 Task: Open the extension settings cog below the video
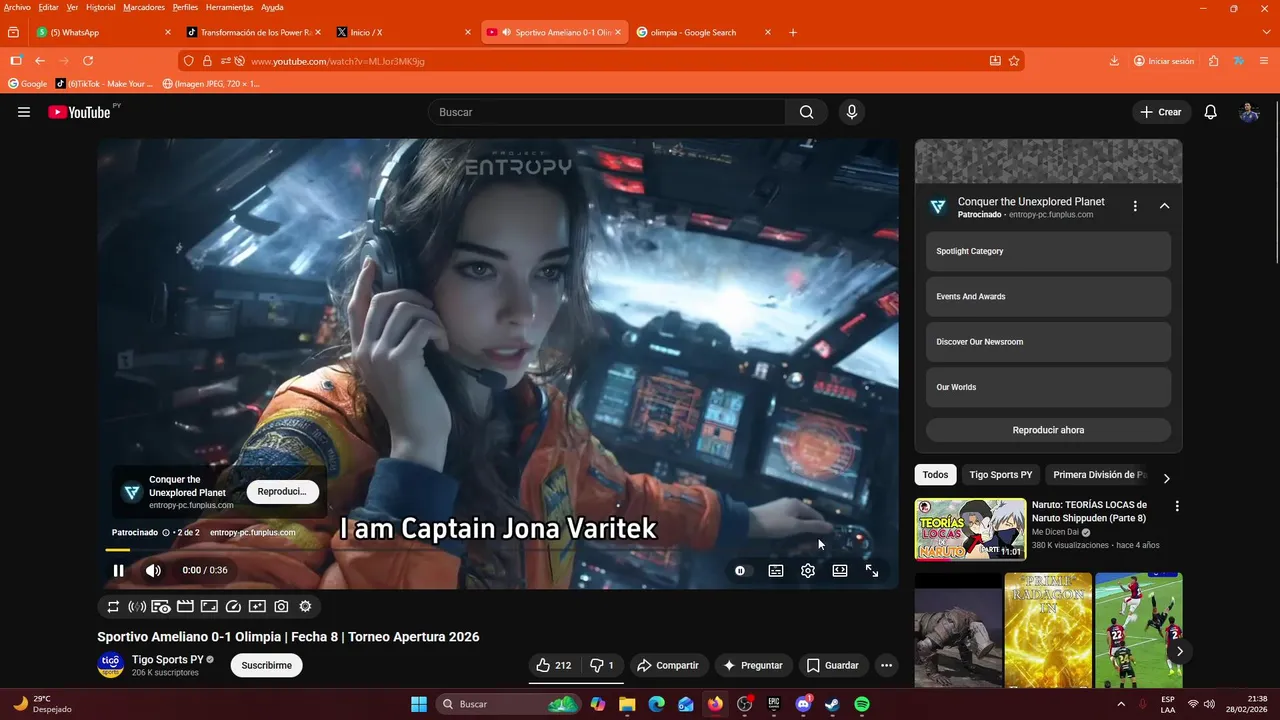click(305, 606)
